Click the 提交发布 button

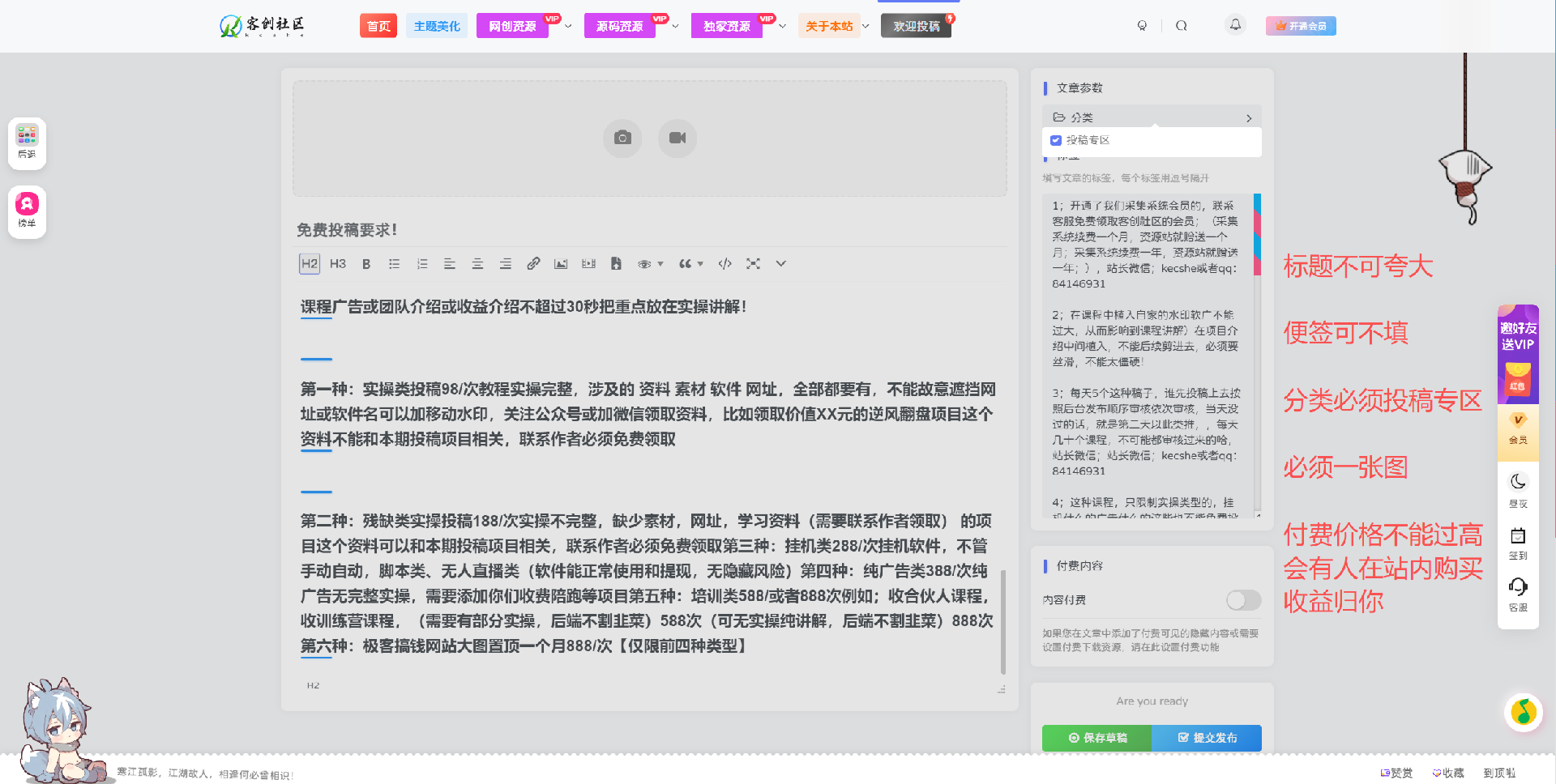(x=1207, y=738)
